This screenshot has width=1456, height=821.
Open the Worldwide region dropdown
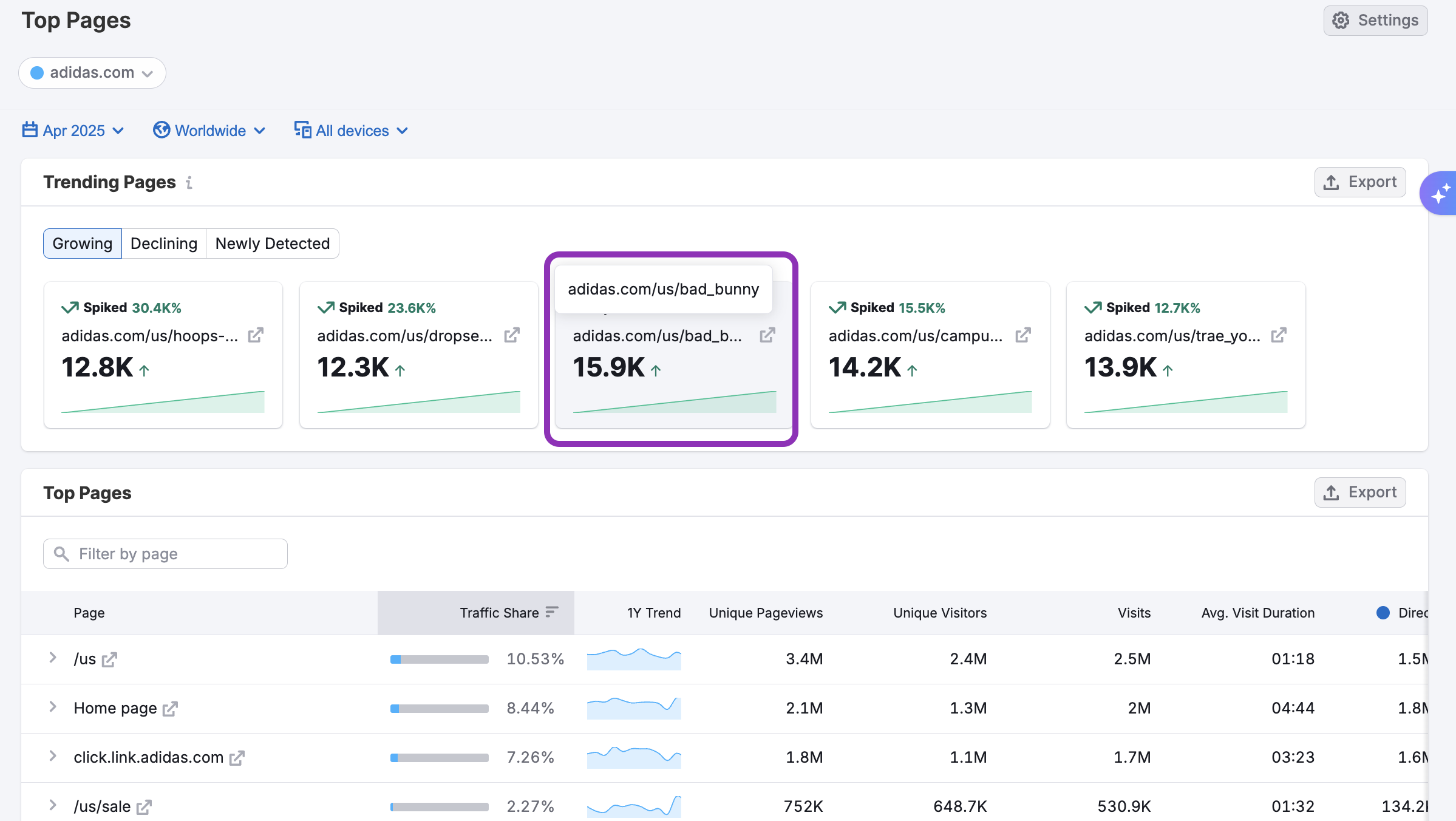pos(209,131)
